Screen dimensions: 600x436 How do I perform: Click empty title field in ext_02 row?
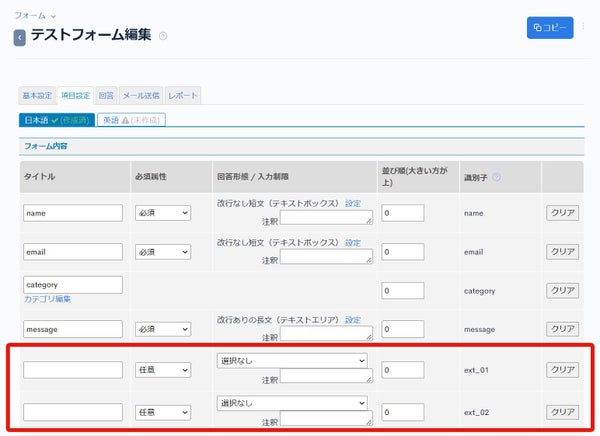[73, 412]
